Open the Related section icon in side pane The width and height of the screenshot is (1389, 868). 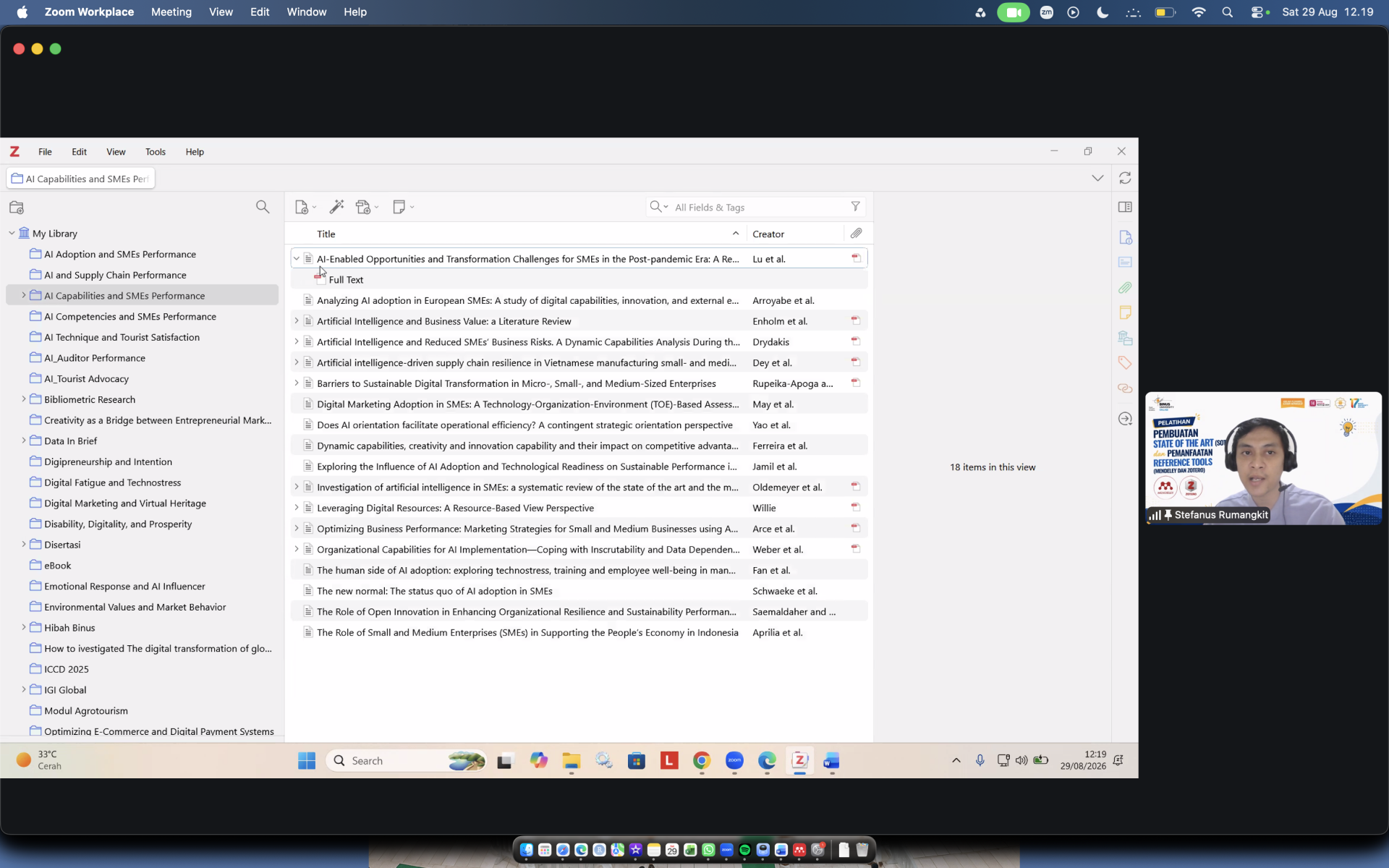tap(1125, 388)
